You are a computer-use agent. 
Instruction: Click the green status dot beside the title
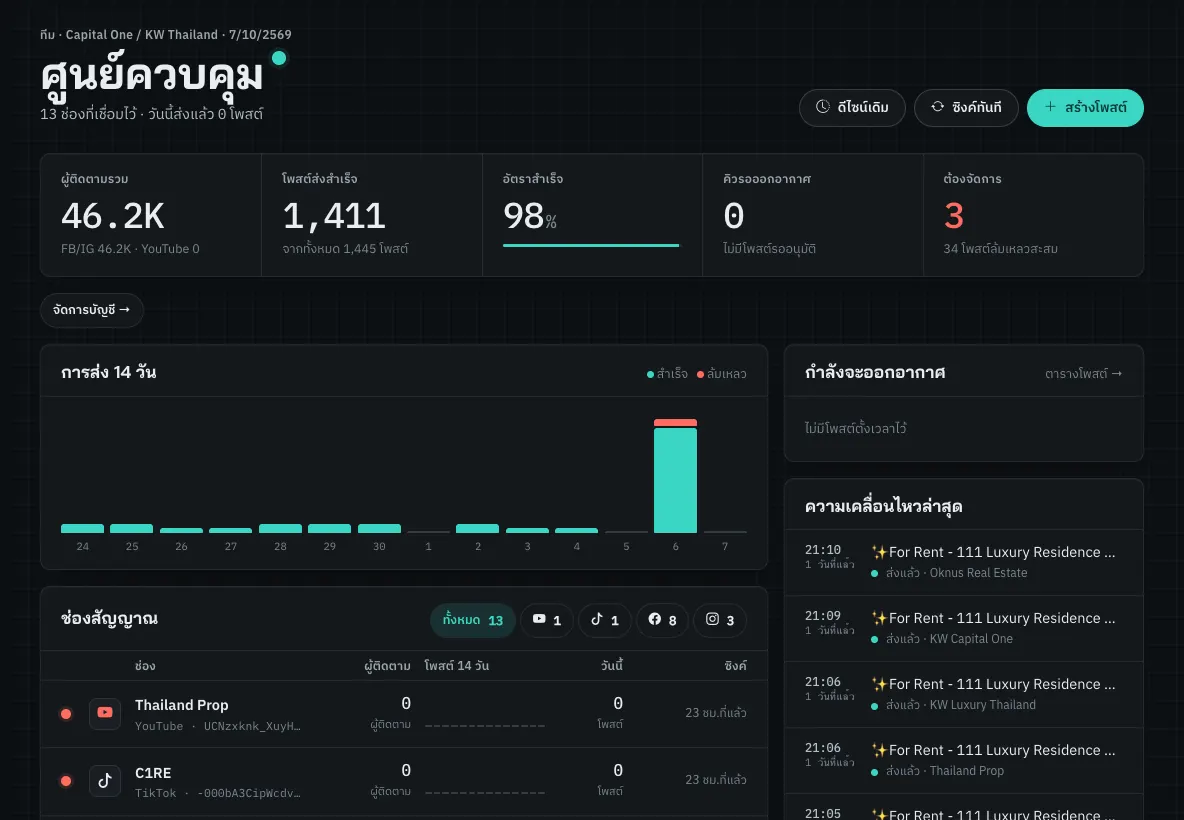click(x=279, y=58)
